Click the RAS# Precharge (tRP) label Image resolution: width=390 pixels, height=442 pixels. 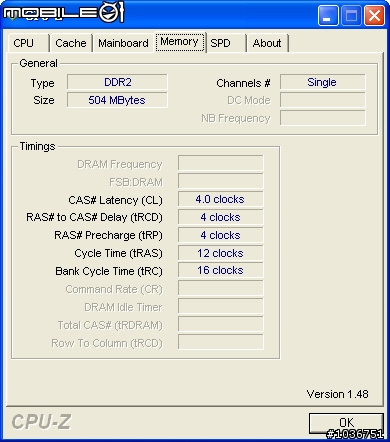(x=108, y=235)
